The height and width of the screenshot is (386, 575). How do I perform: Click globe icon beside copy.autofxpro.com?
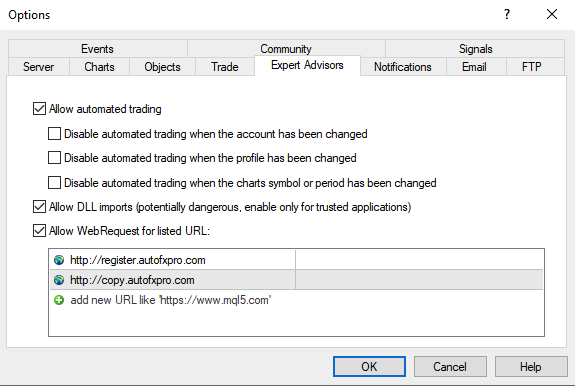pyautogui.click(x=59, y=280)
